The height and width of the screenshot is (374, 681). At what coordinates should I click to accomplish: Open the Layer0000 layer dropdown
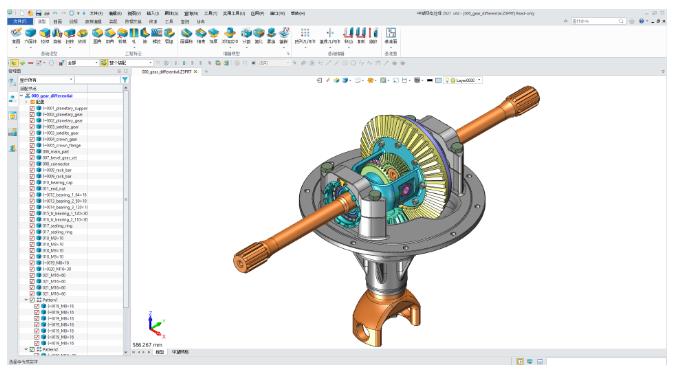coord(479,80)
